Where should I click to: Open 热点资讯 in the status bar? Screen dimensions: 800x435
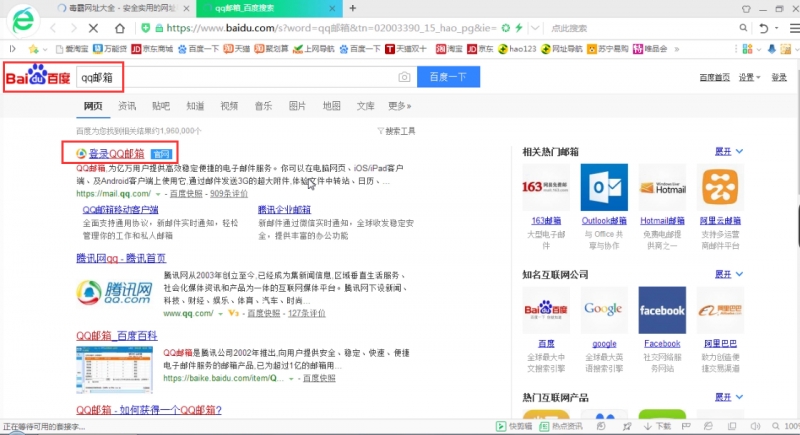point(561,426)
